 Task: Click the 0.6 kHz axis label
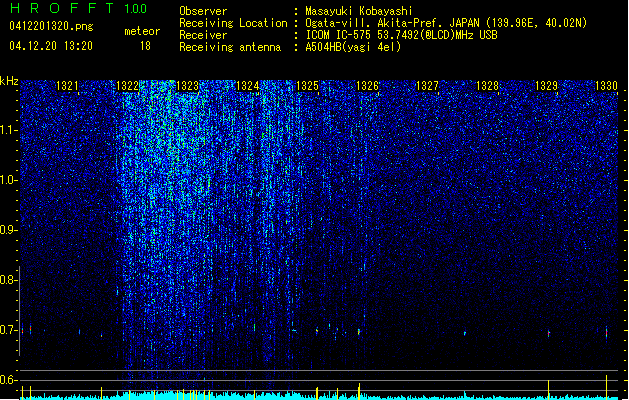(x=8, y=380)
